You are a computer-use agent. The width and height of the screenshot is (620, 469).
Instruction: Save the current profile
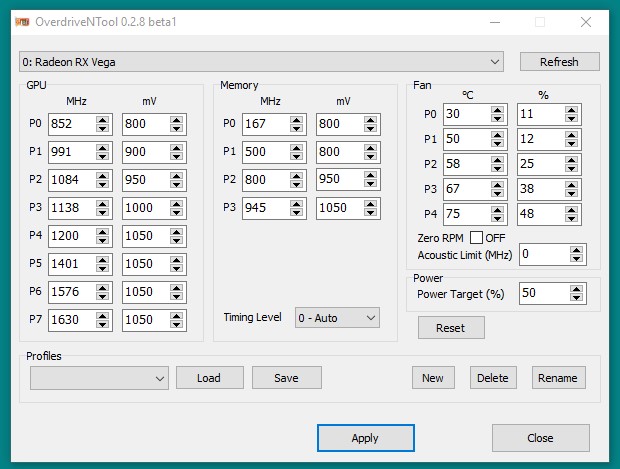(286, 377)
